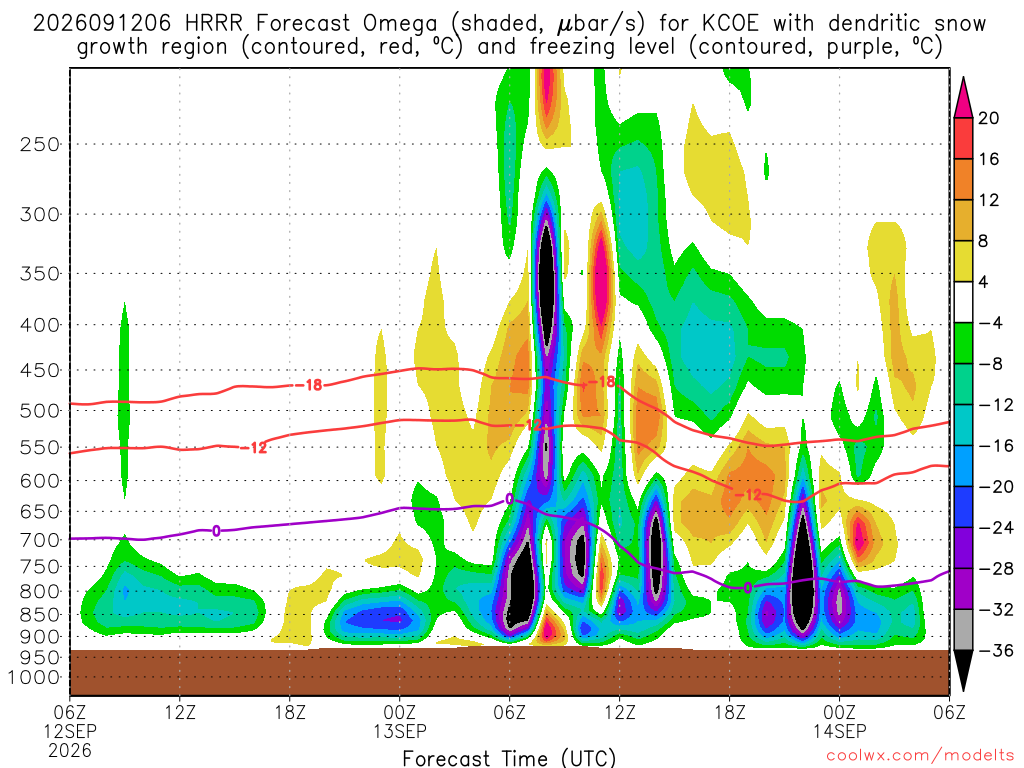Click the green swatch between -4 and -8
The image size is (1024, 768).
click(x=963, y=344)
